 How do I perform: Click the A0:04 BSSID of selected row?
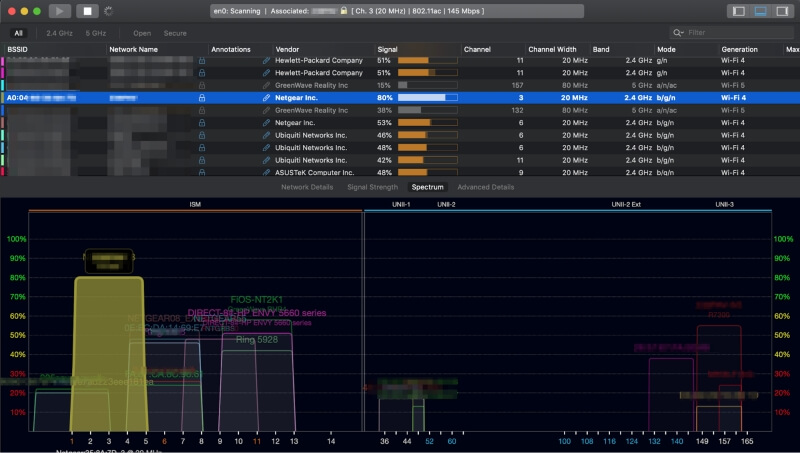pyautogui.click(x=41, y=97)
